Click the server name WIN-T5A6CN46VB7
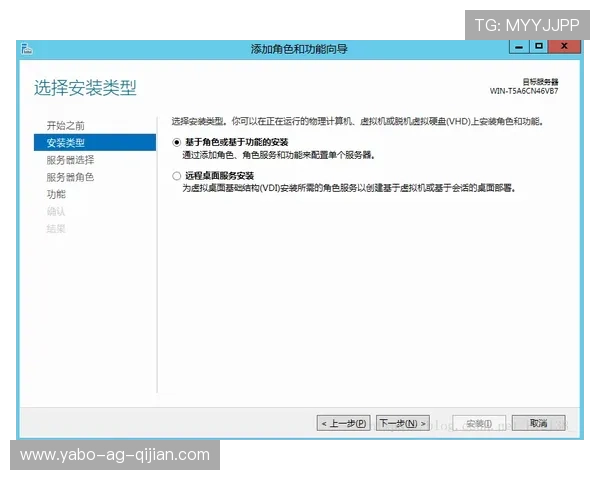The width and height of the screenshot is (600, 480). click(524, 91)
